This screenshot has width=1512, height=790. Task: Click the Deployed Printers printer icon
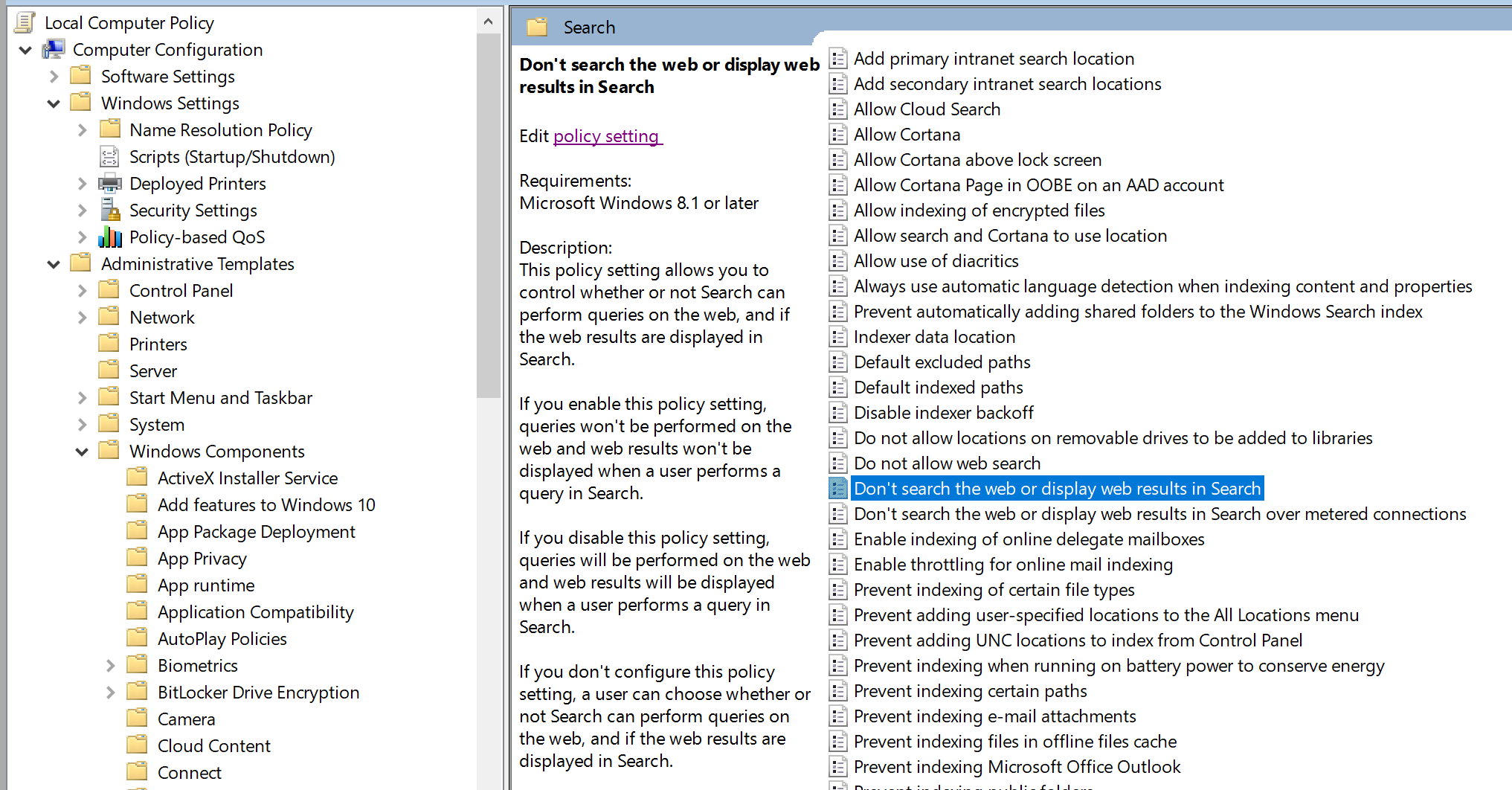[110, 183]
